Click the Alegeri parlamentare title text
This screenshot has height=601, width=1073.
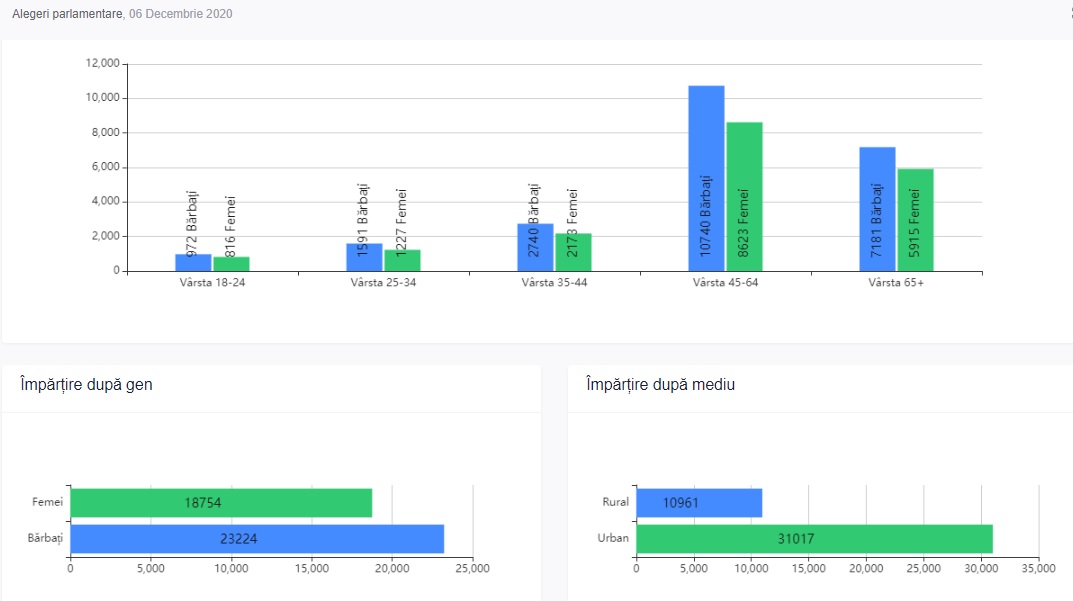[67, 14]
